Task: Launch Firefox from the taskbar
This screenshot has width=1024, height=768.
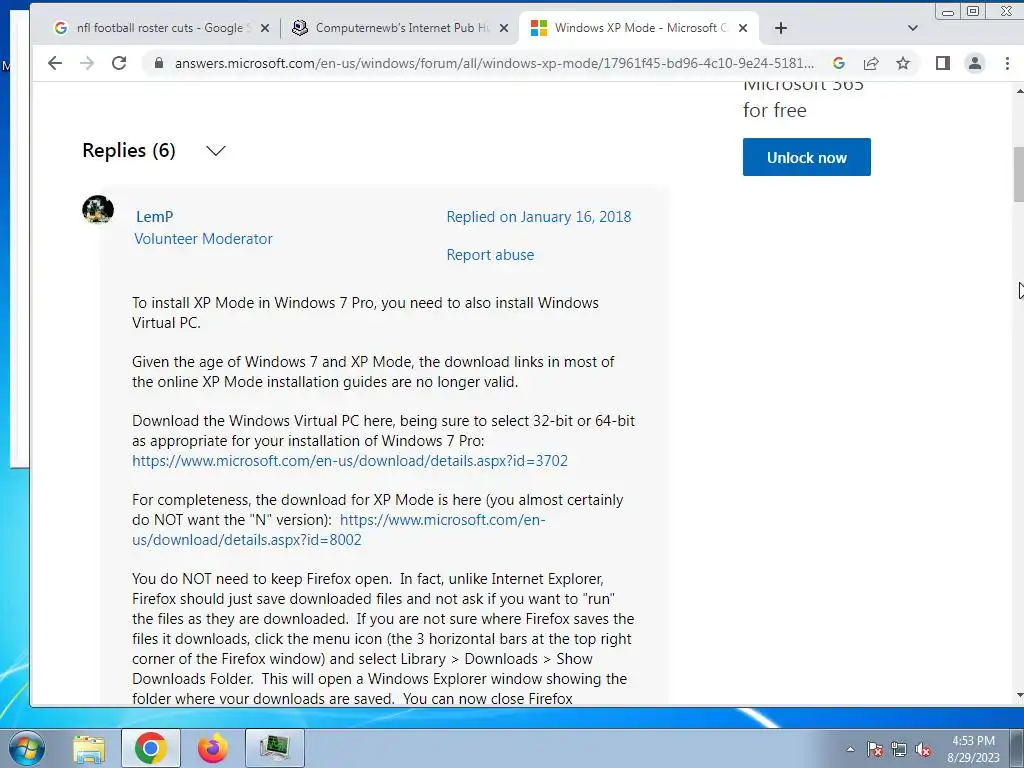Action: pyautogui.click(x=213, y=749)
